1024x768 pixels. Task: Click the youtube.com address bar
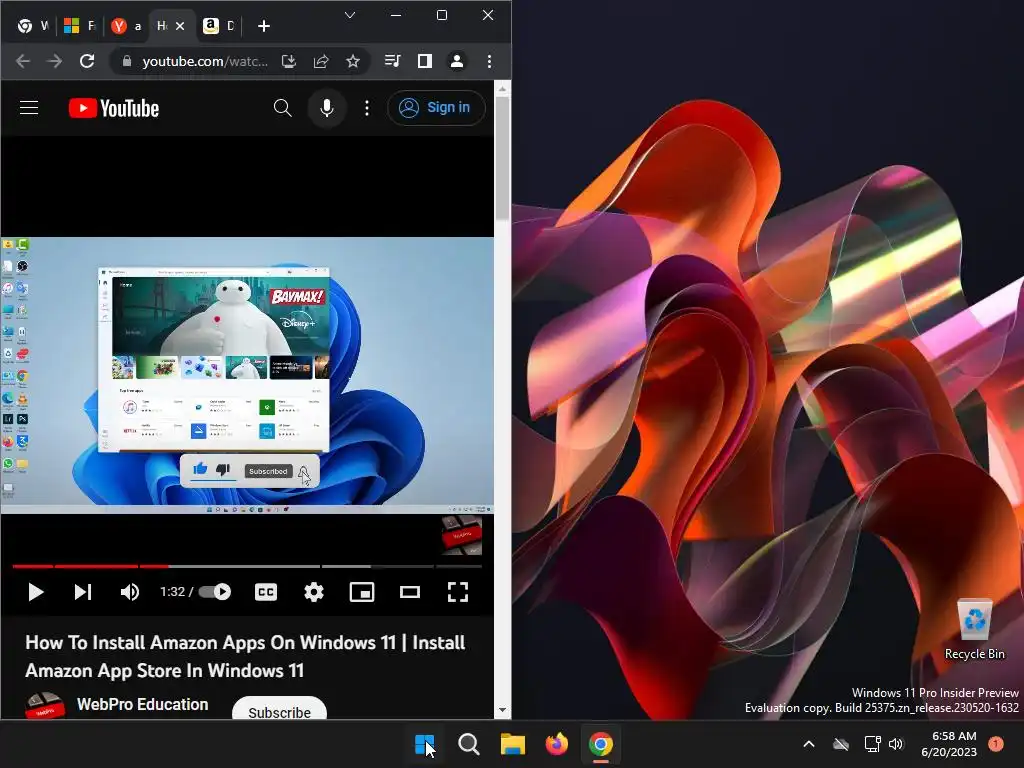click(204, 61)
